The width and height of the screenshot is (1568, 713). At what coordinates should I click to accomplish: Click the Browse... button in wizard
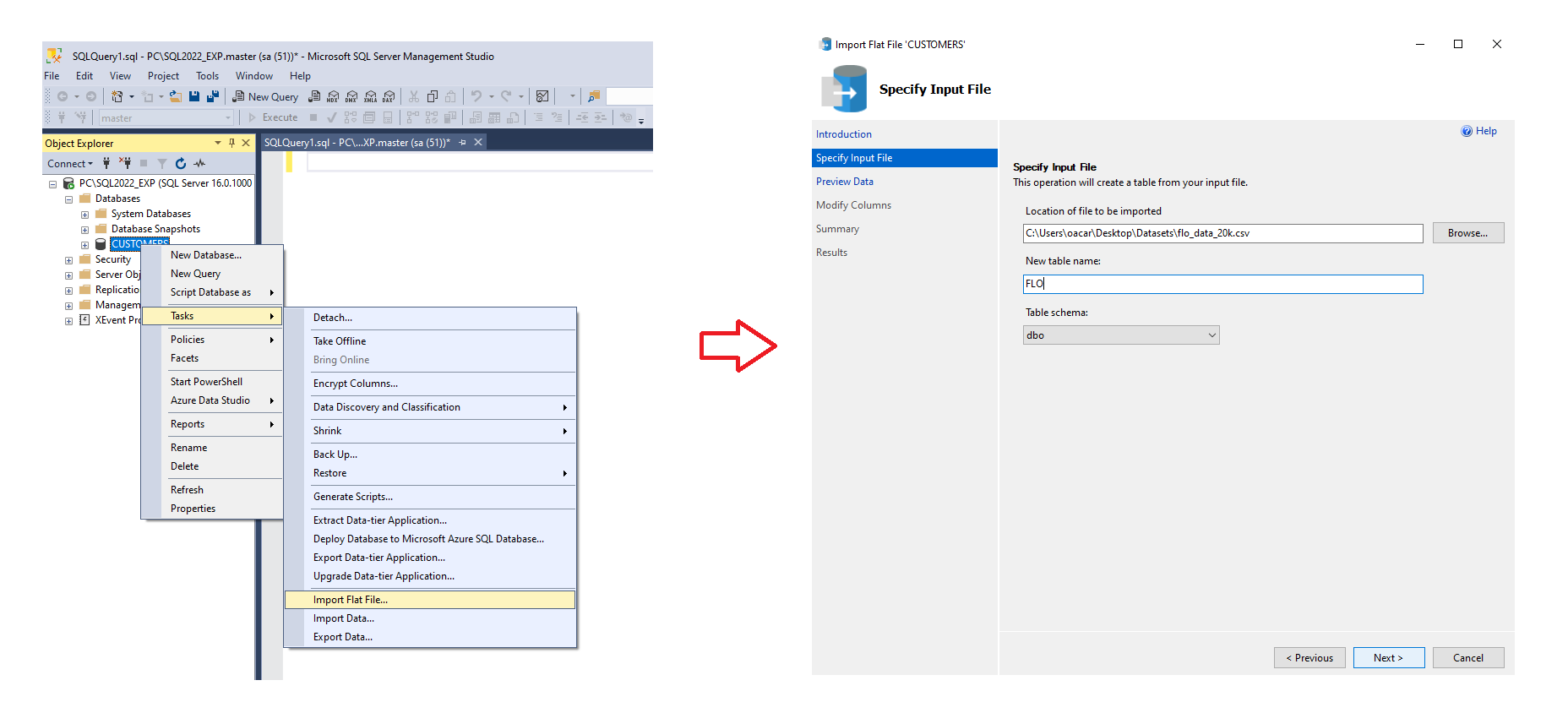pyautogui.click(x=1468, y=233)
